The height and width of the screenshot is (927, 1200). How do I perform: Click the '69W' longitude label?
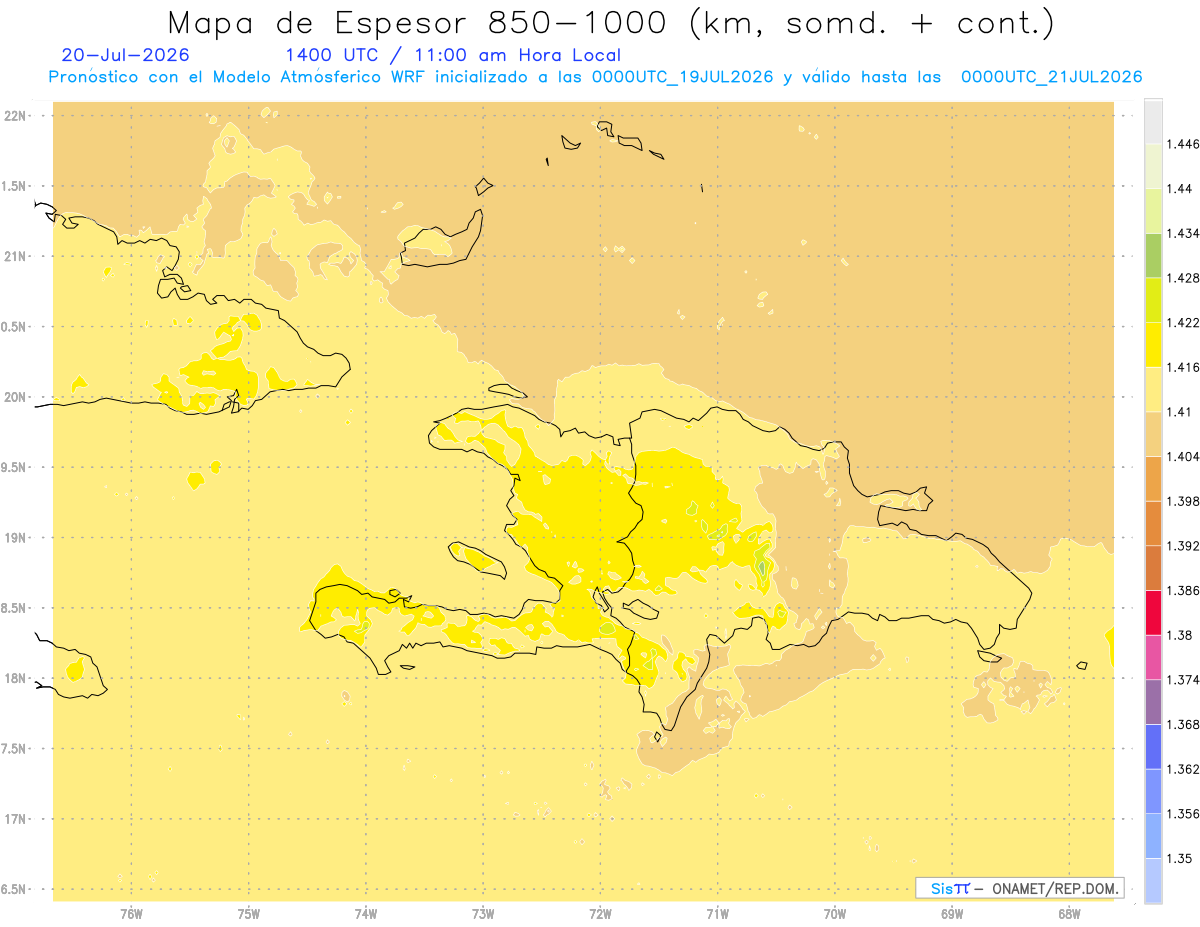[x=952, y=914]
